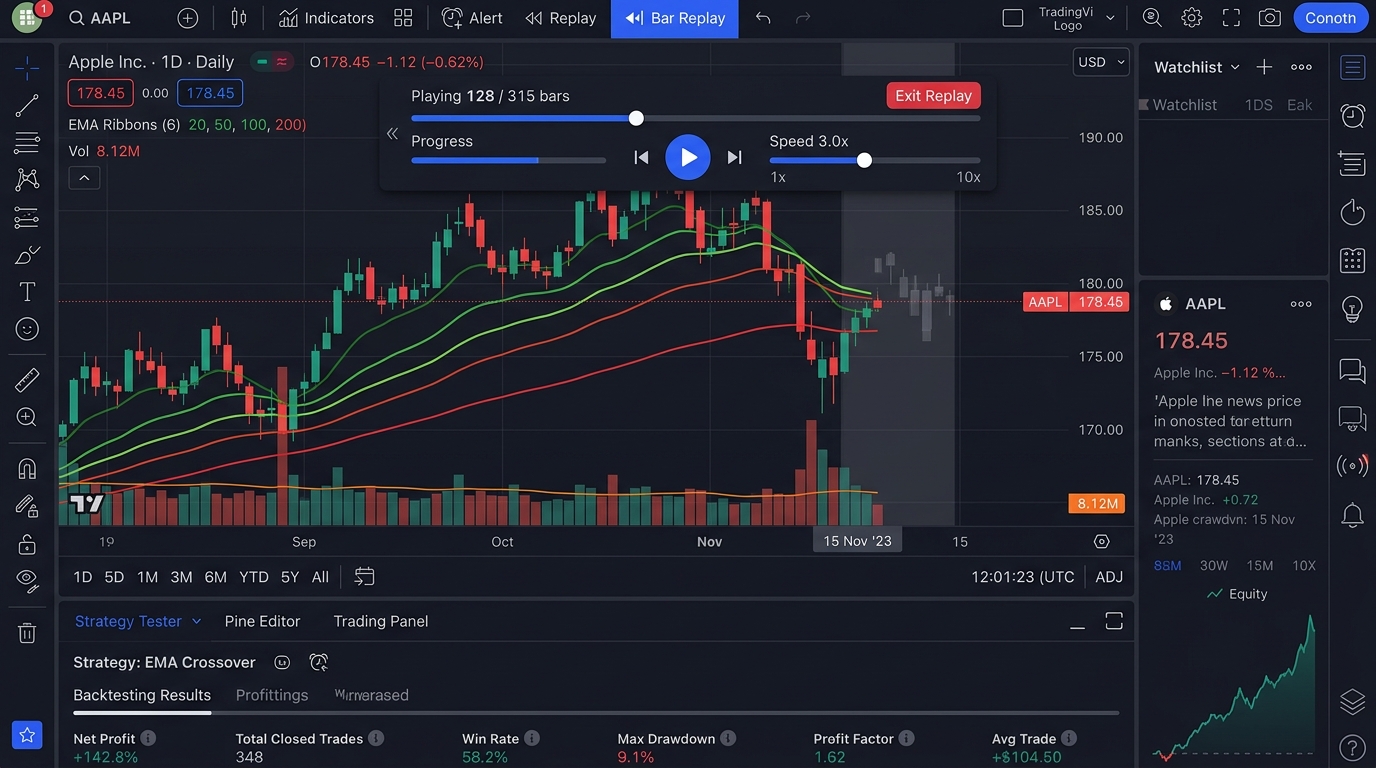Image resolution: width=1376 pixels, height=768 pixels.
Task: Maximize the bottom strategy panel
Action: tap(1114, 622)
